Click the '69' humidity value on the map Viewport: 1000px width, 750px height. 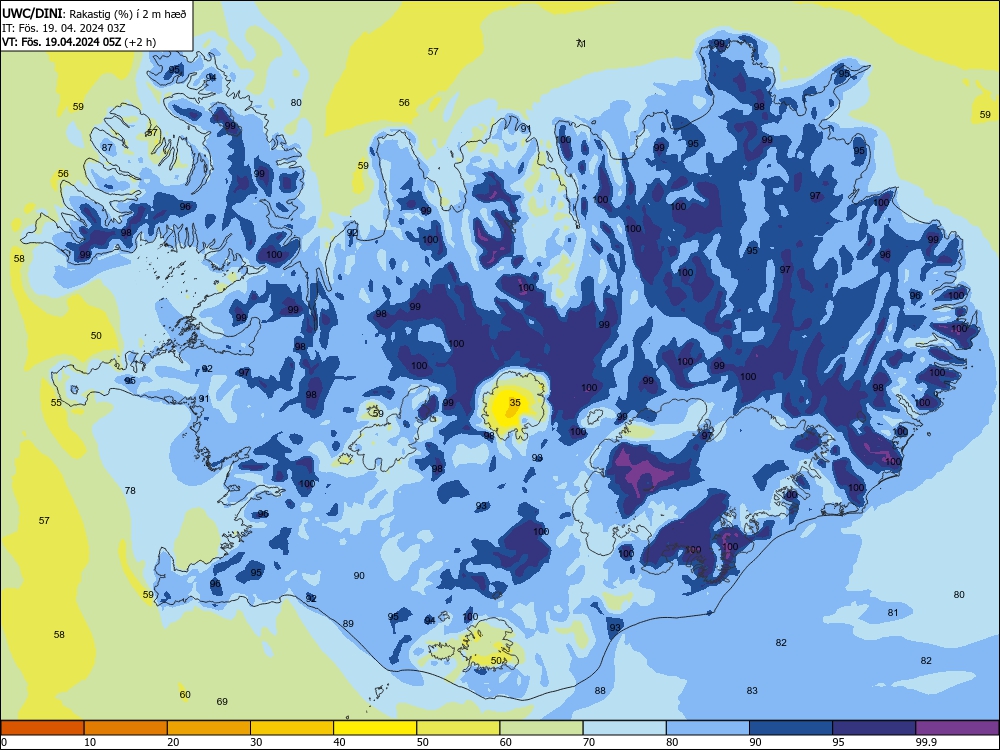[222, 702]
